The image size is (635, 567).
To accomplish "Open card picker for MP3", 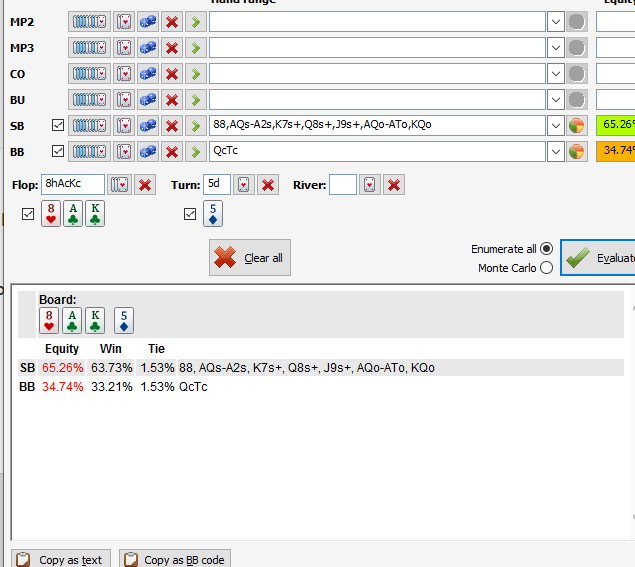I will click(x=124, y=48).
